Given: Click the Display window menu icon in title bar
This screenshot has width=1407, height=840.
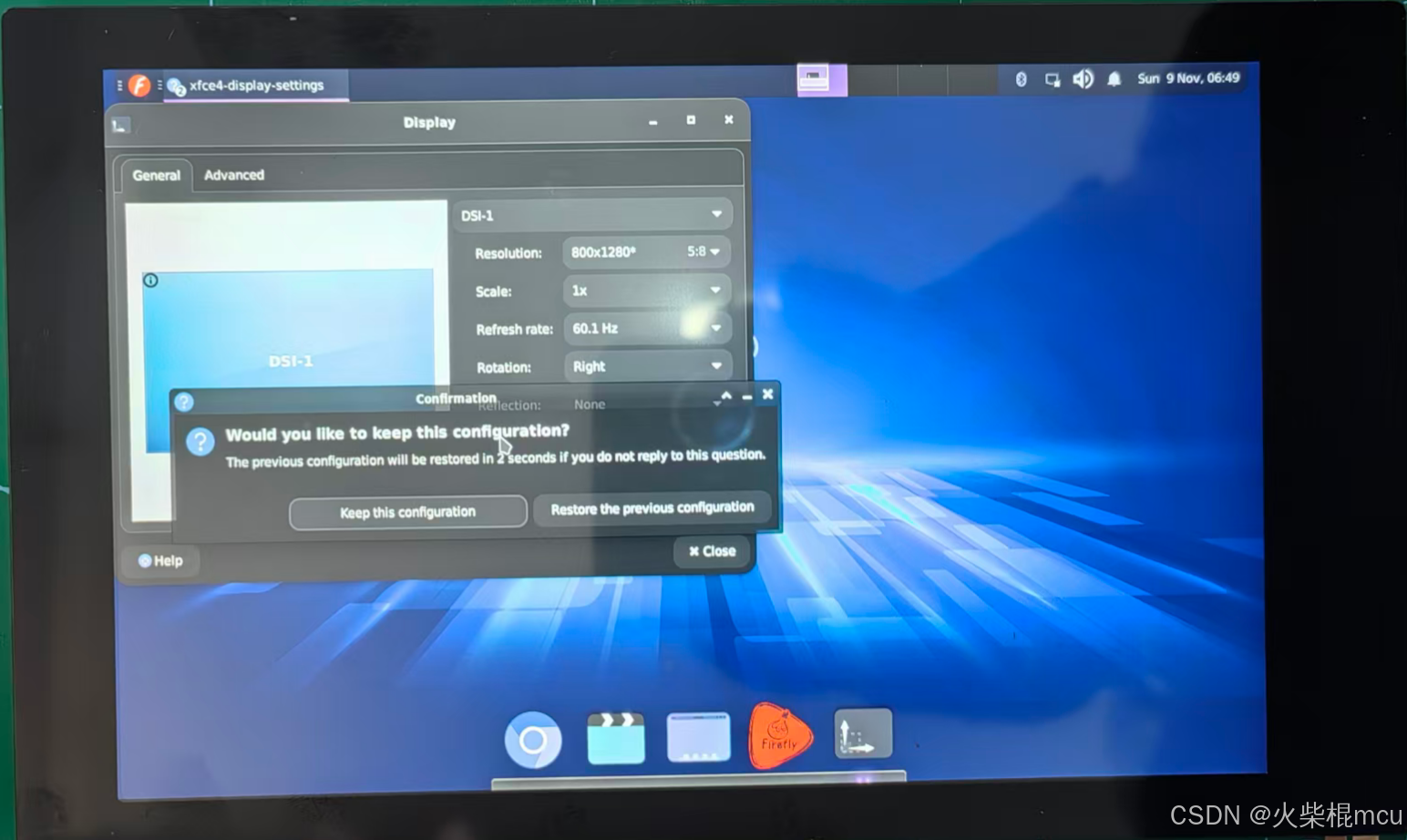Looking at the screenshot, I should [x=120, y=126].
